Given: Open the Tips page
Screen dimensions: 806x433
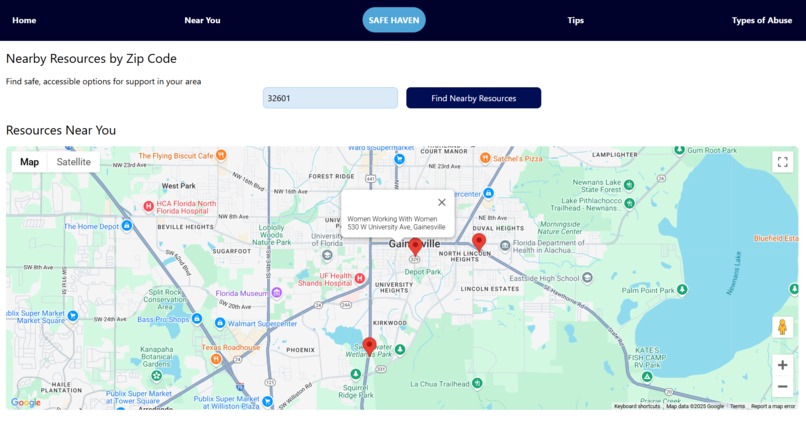Looking at the screenshot, I should [575, 21].
